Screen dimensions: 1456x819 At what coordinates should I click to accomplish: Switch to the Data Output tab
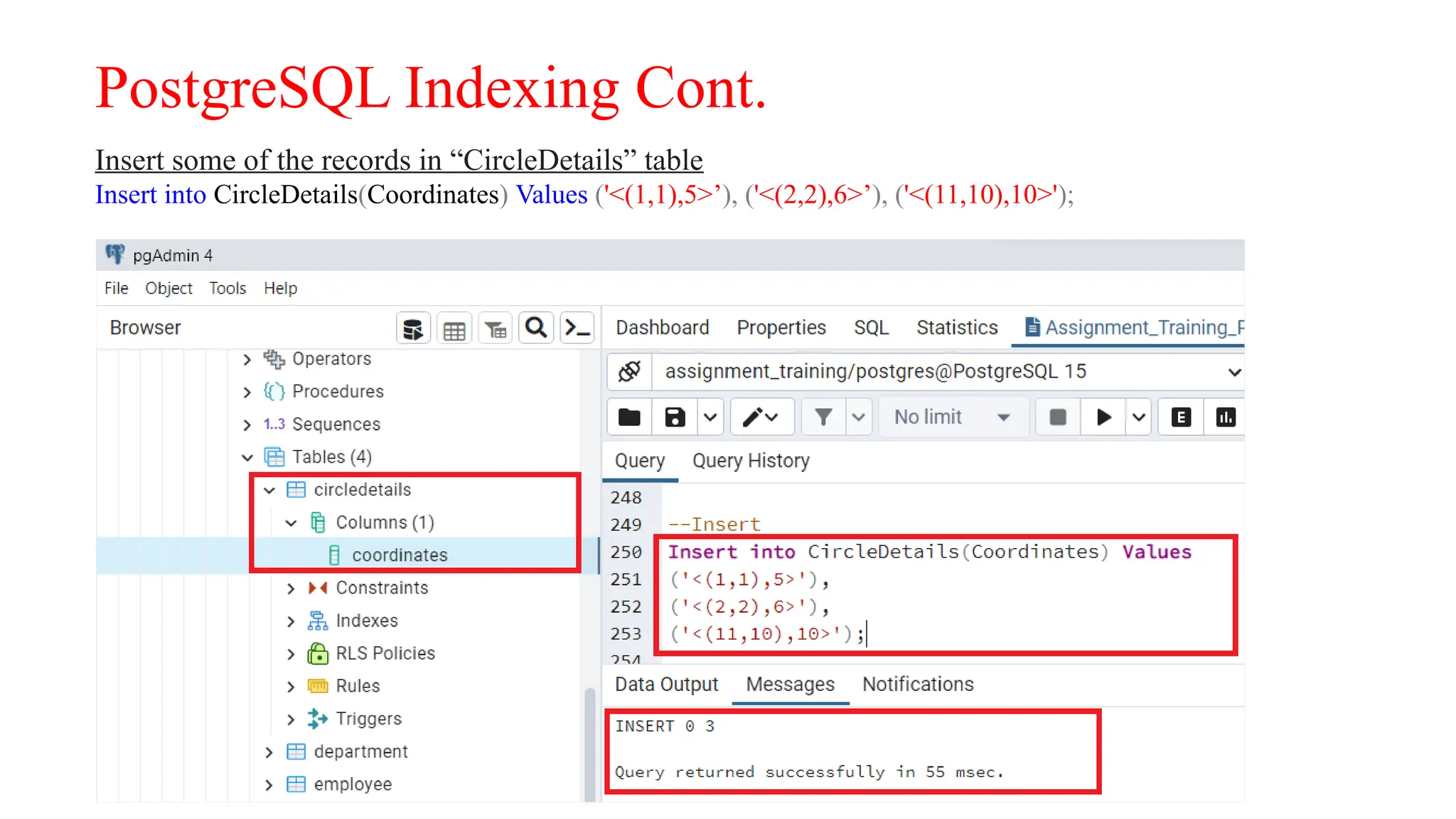click(666, 684)
